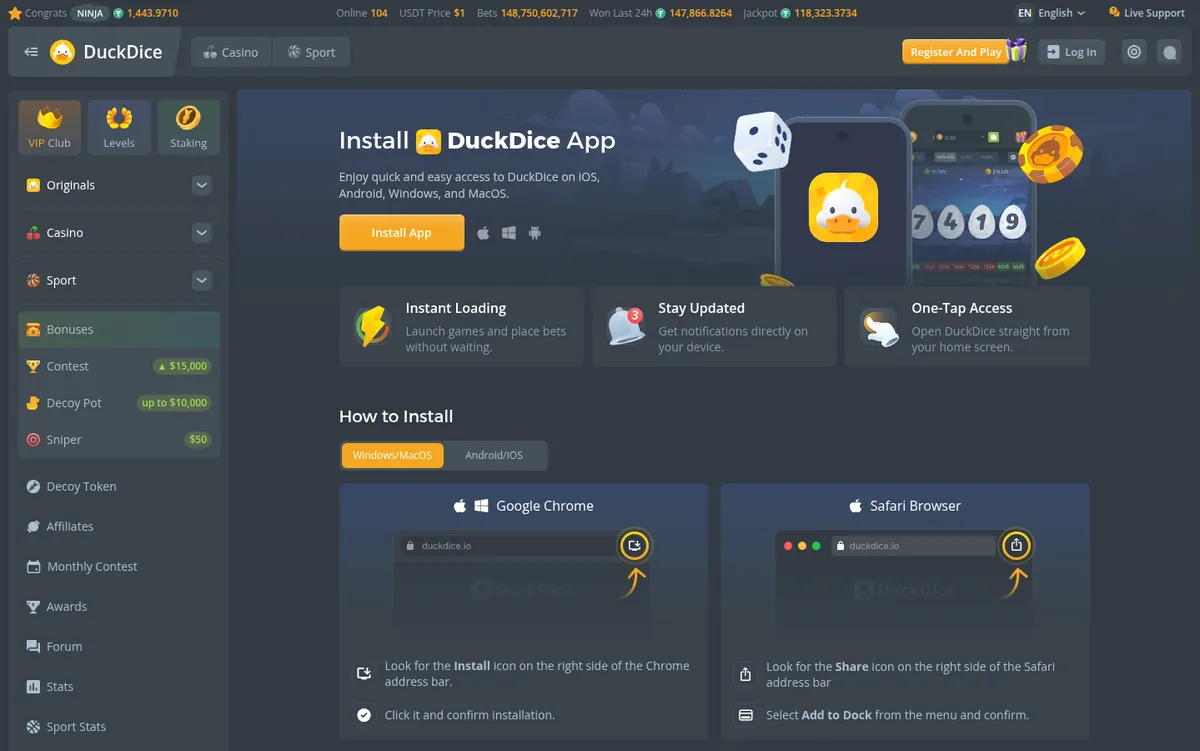The height and width of the screenshot is (751, 1200).
Task: Click the One-Tap Access hand icon
Action: pyautogui.click(x=880, y=326)
